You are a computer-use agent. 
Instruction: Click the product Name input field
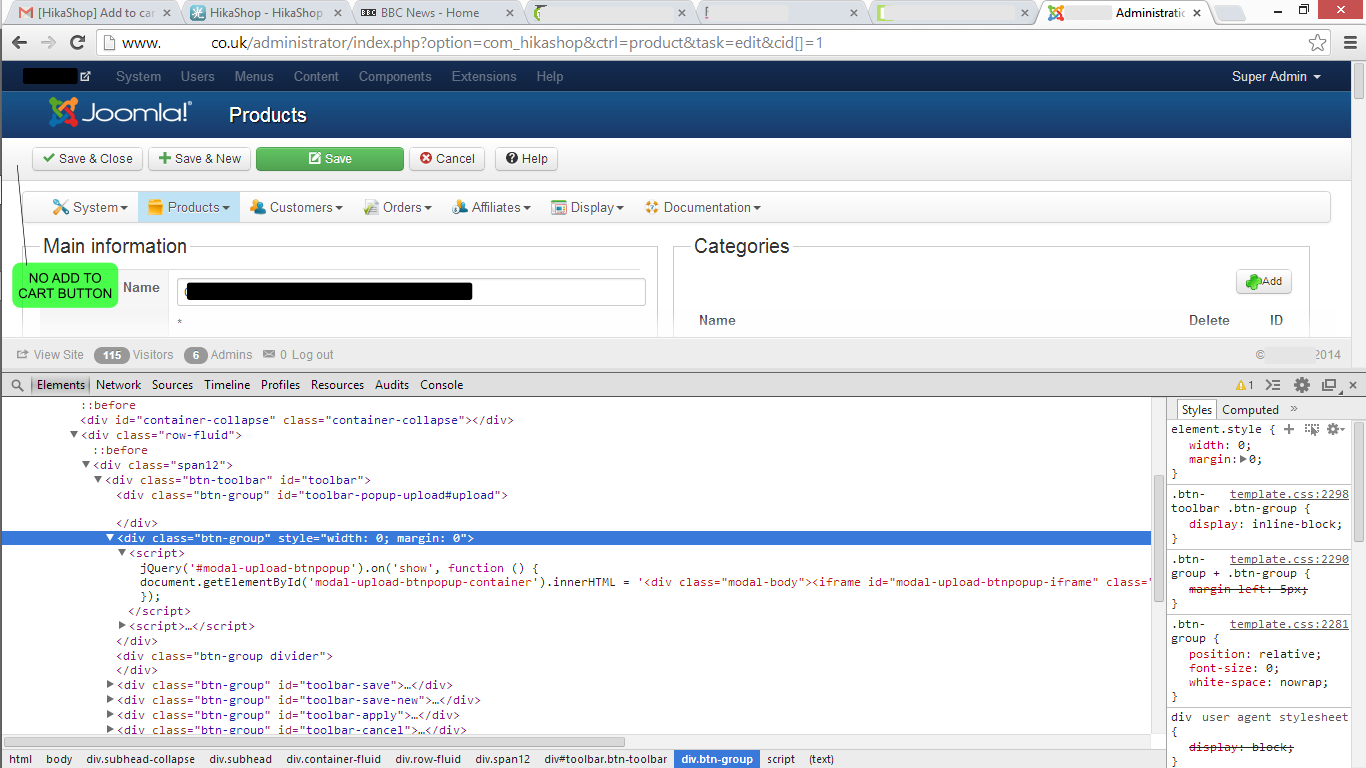411,292
